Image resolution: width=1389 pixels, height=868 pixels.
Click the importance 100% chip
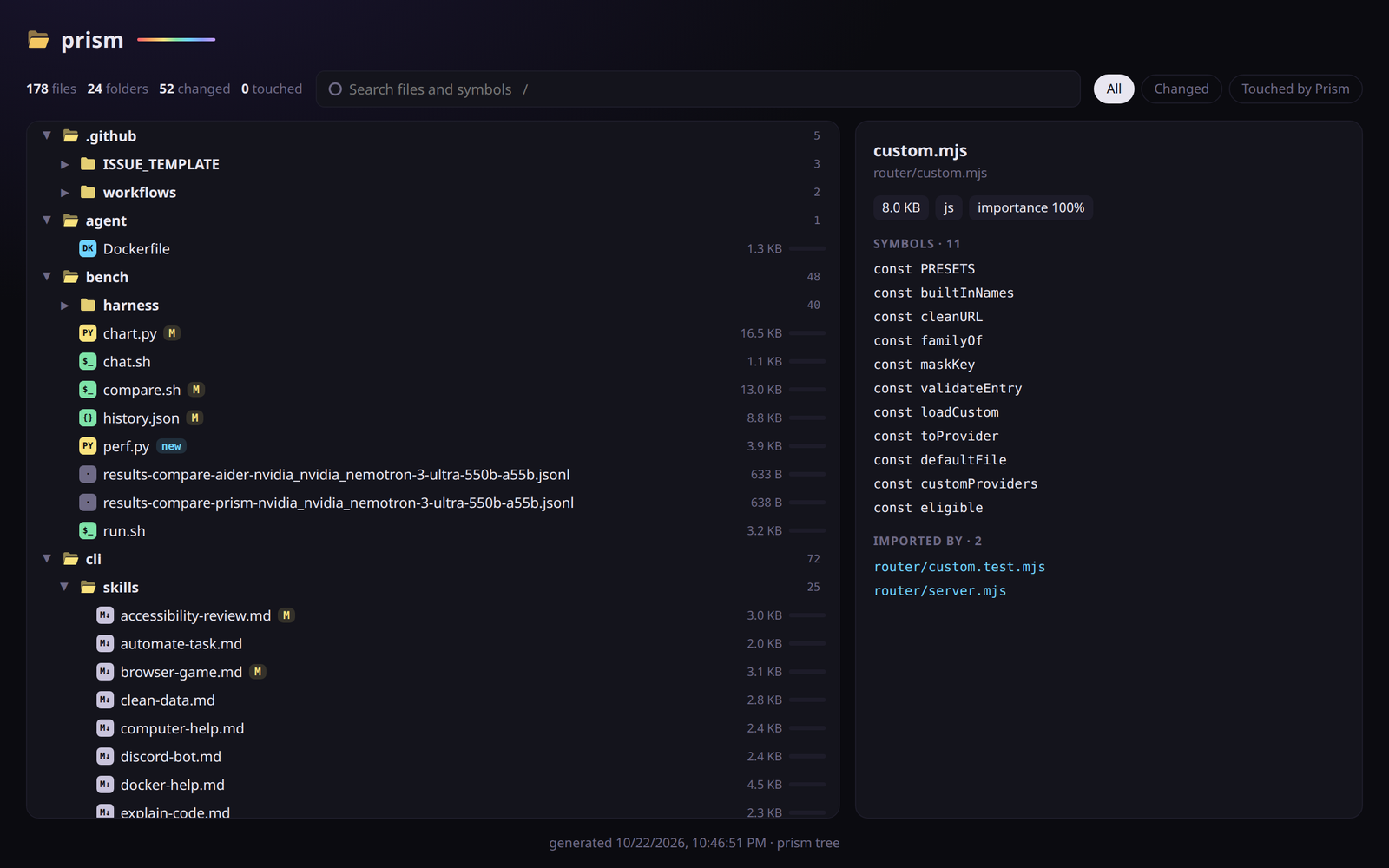click(1030, 207)
